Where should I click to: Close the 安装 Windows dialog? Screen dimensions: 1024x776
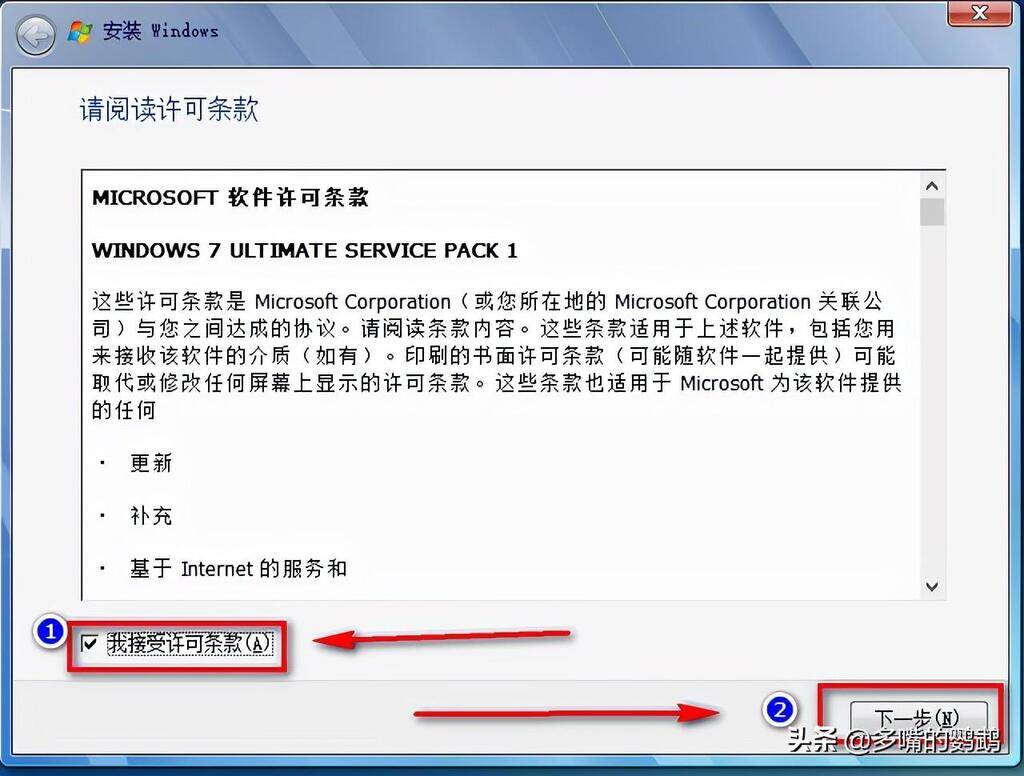pyautogui.click(x=978, y=12)
